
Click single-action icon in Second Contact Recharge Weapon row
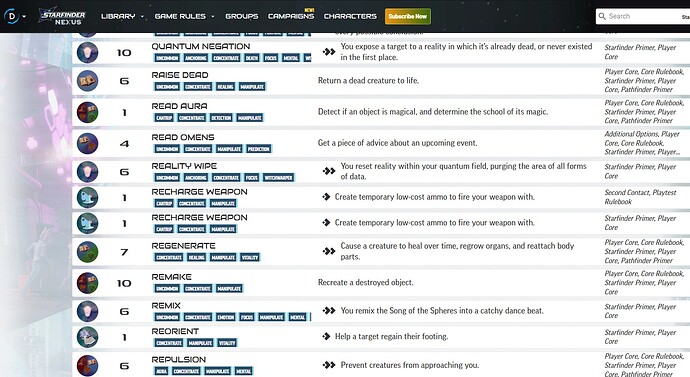[x=326, y=197]
